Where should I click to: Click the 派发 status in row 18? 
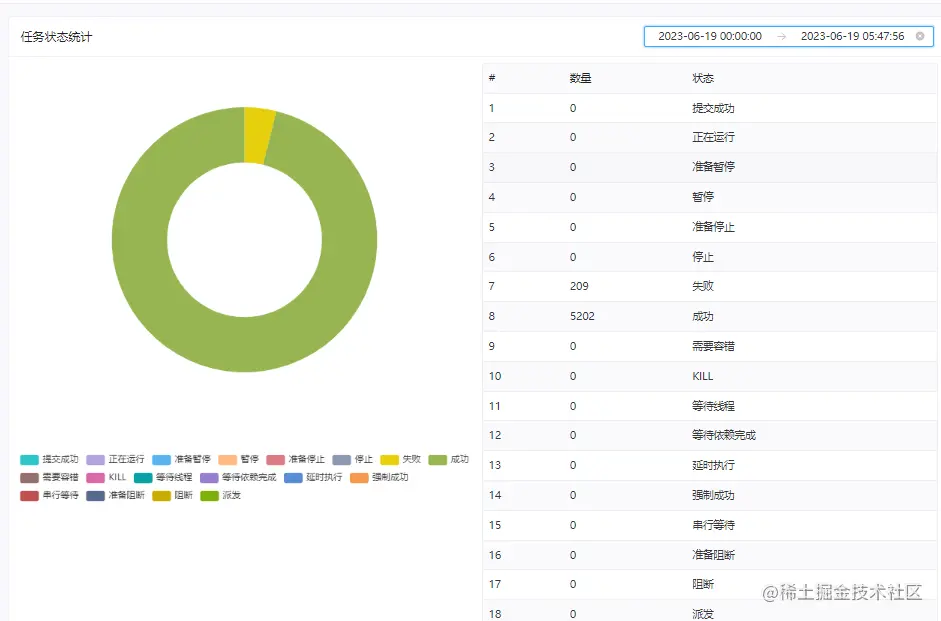(x=703, y=614)
